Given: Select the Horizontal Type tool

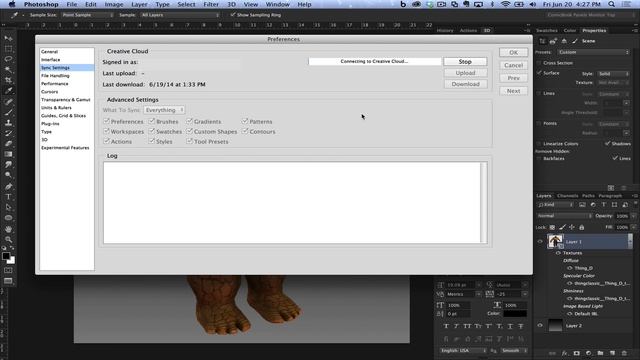Looking at the screenshot, I should (x=8, y=197).
